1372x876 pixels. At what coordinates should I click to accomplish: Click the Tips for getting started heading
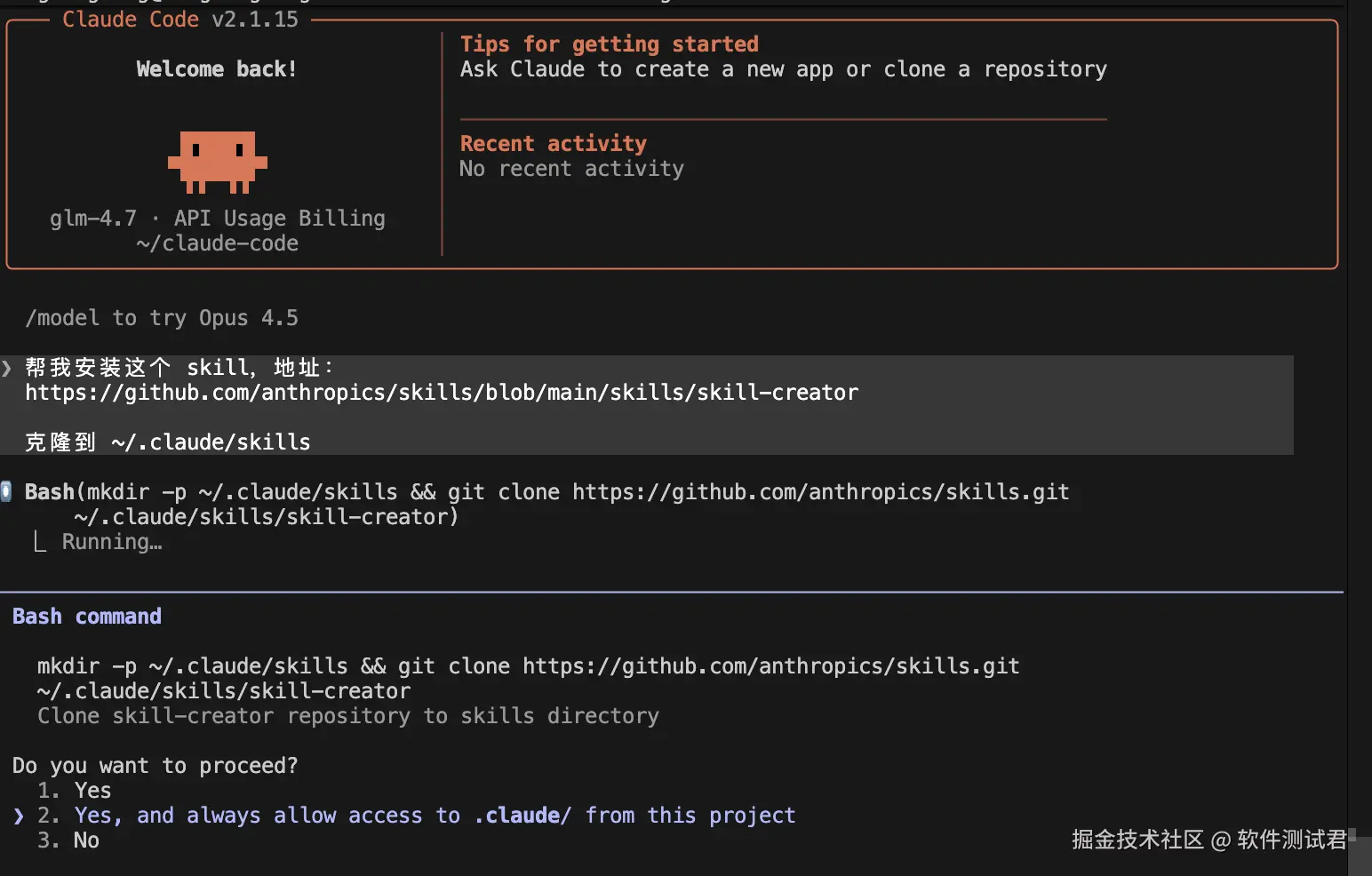point(610,44)
